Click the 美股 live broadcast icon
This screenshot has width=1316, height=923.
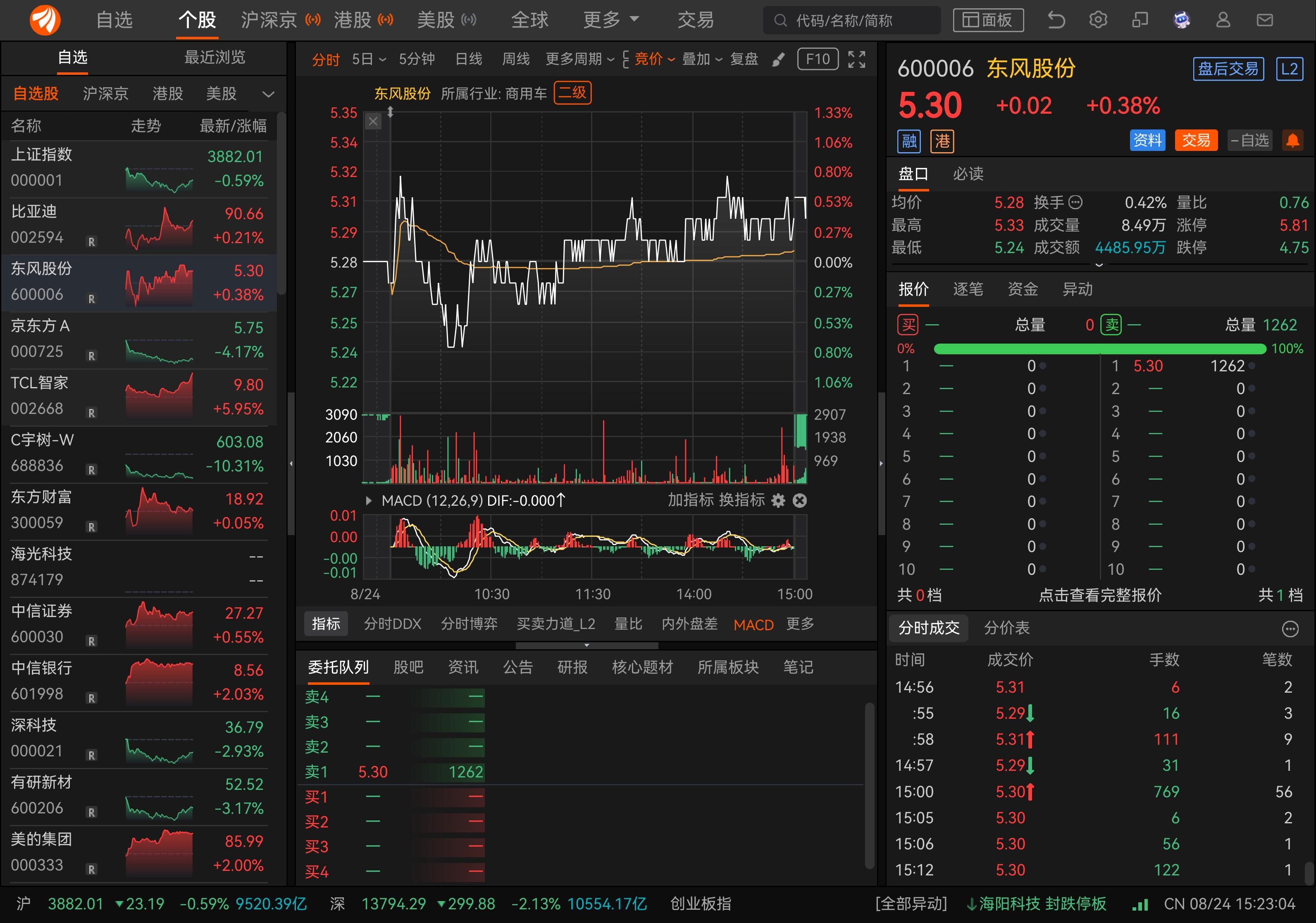[x=469, y=20]
